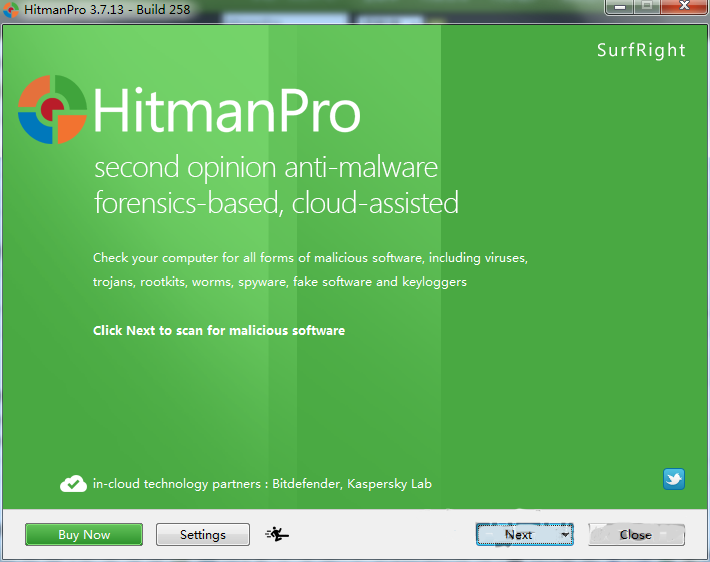Image resolution: width=710 pixels, height=562 pixels.
Task: Close the window with the red X
Action: (684, 7)
